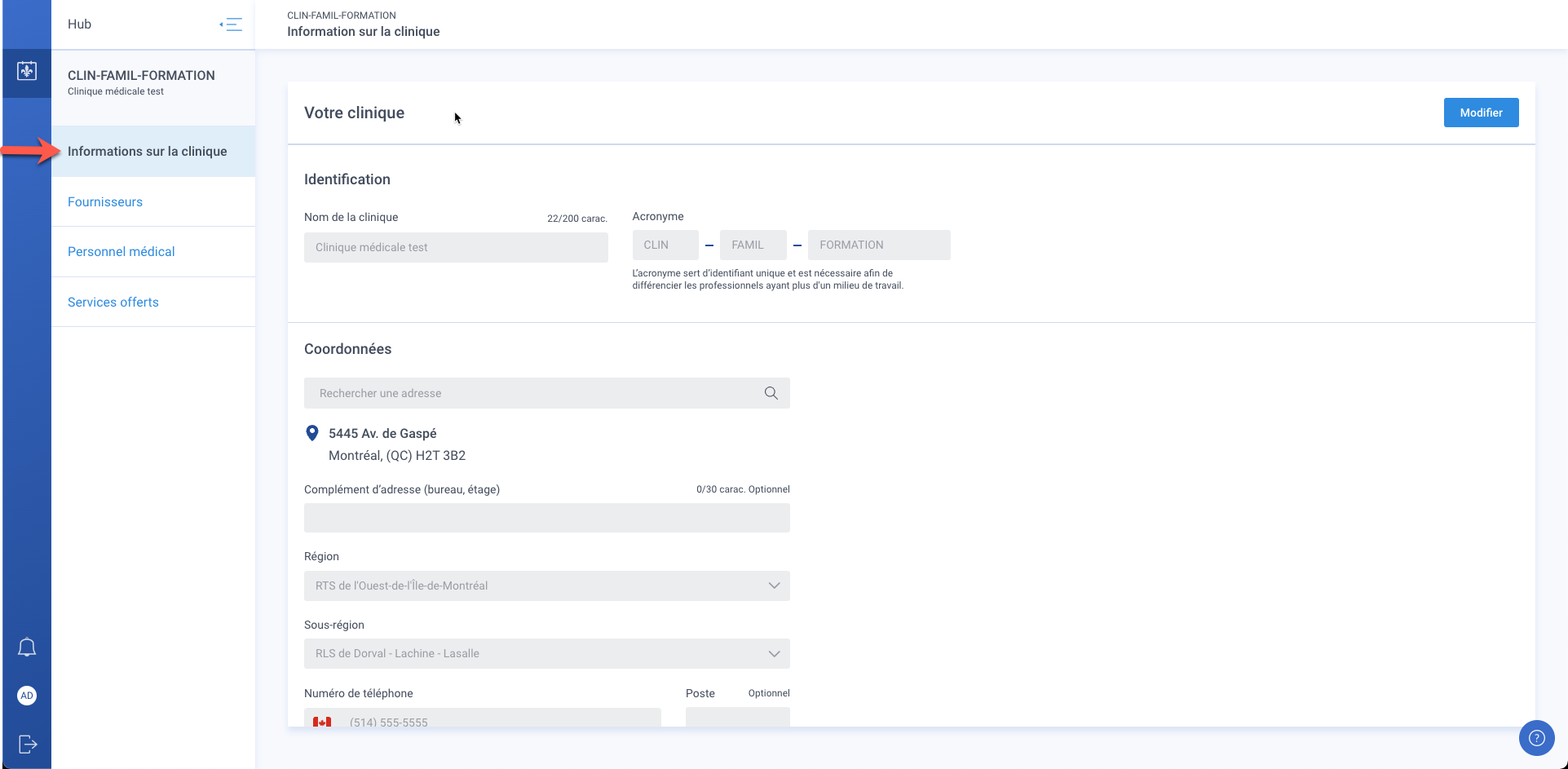Click the Acronyme label
Image resolution: width=1568 pixels, height=769 pixels.
[658, 217]
